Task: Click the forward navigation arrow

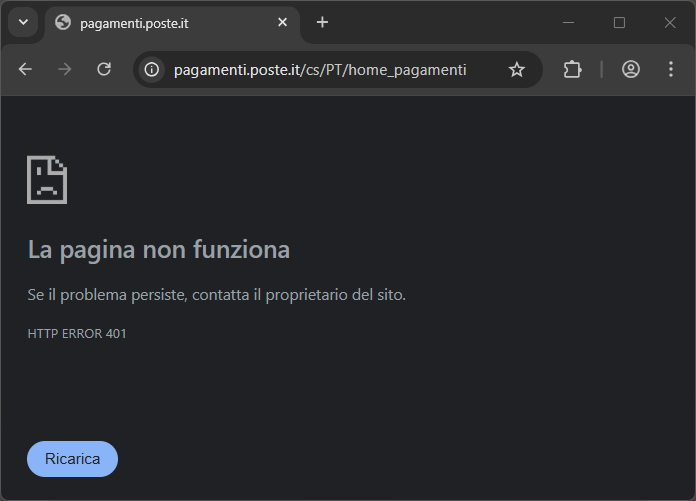Action: tap(65, 69)
